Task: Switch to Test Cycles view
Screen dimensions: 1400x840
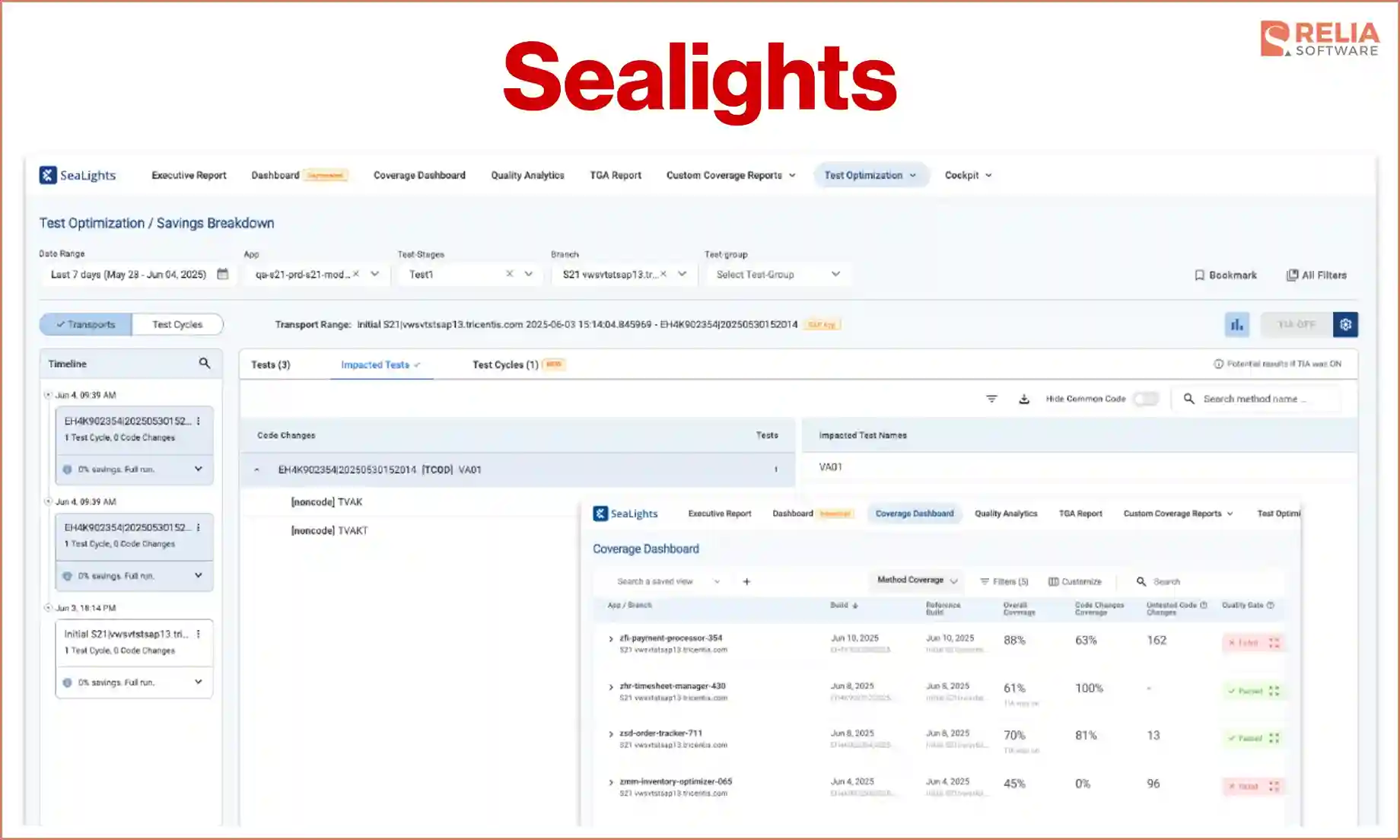Action: [177, 324]
